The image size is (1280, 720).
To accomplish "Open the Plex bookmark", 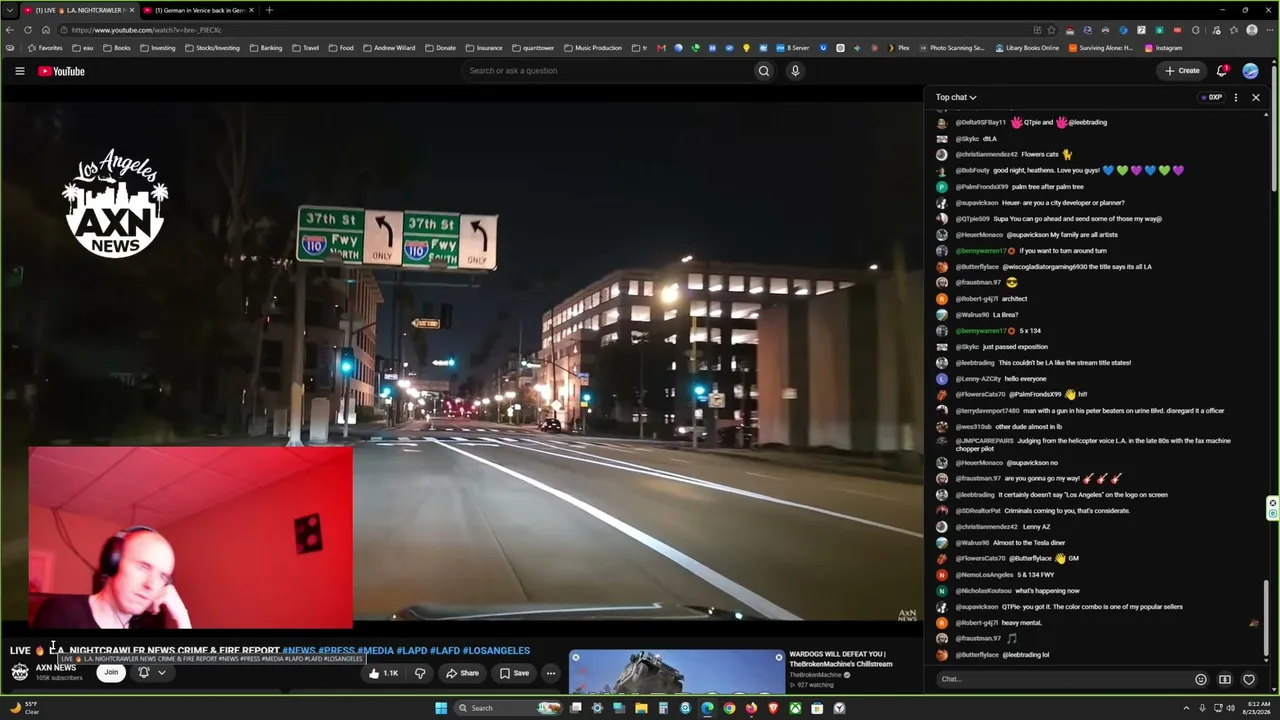I will (899, 48).
